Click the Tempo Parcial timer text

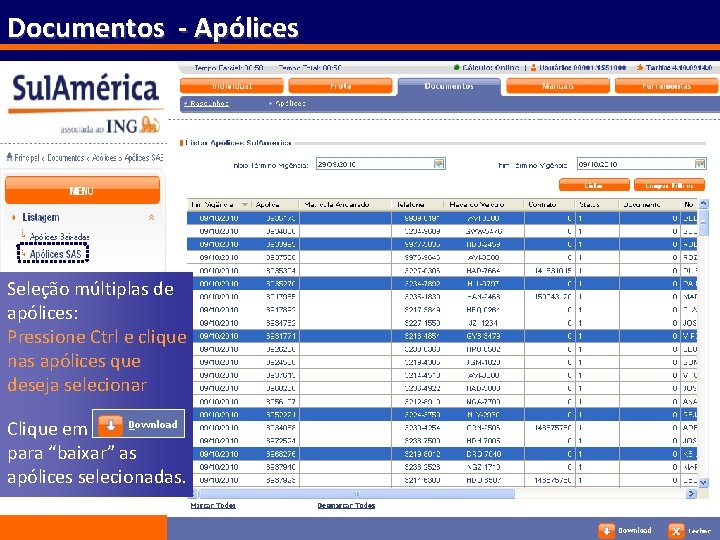click(229, 68)
